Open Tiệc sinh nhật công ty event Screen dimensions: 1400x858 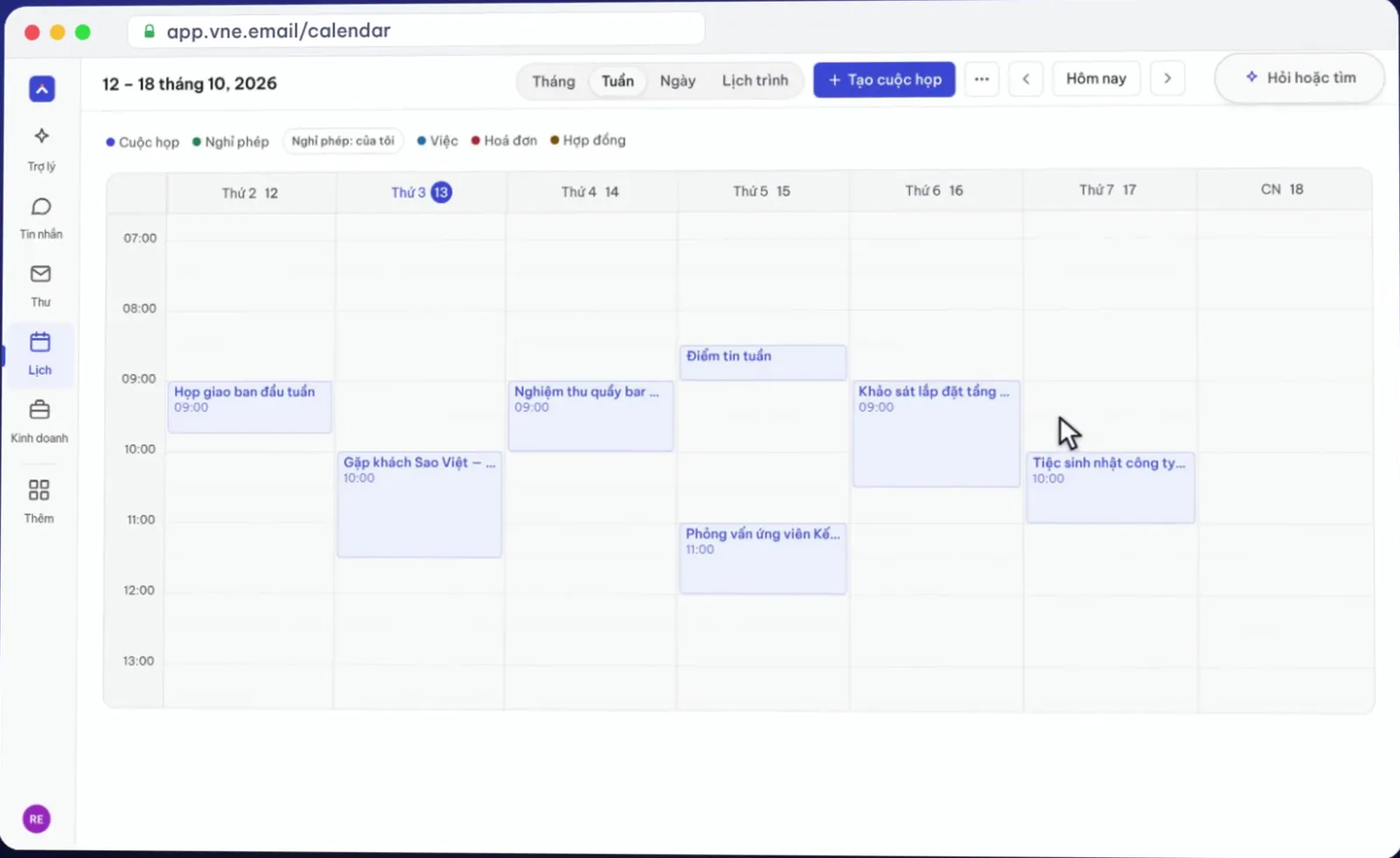[x=1110, y=488]
